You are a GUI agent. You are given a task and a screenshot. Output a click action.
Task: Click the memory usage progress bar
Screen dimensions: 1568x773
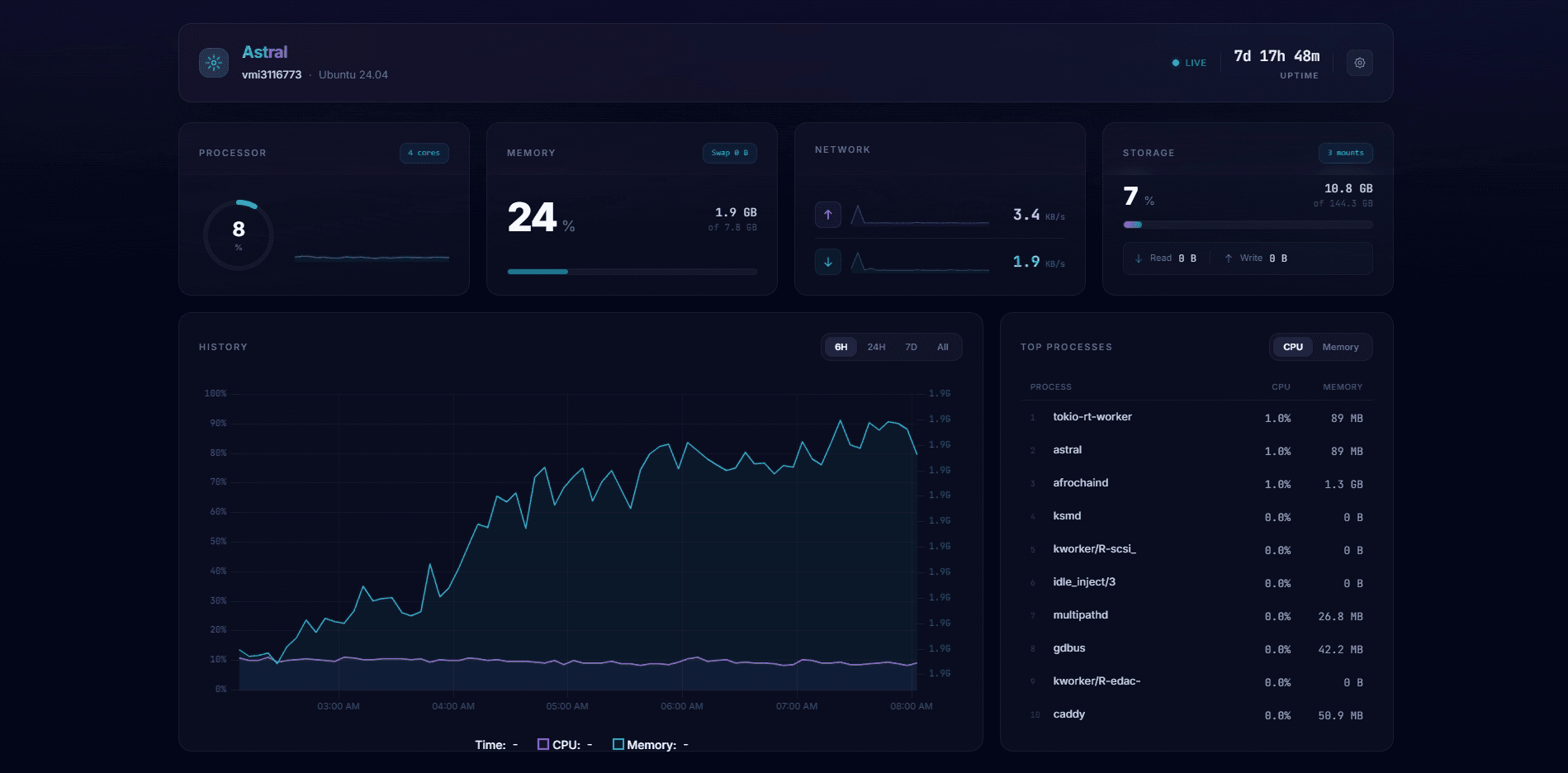coord(632,272)
